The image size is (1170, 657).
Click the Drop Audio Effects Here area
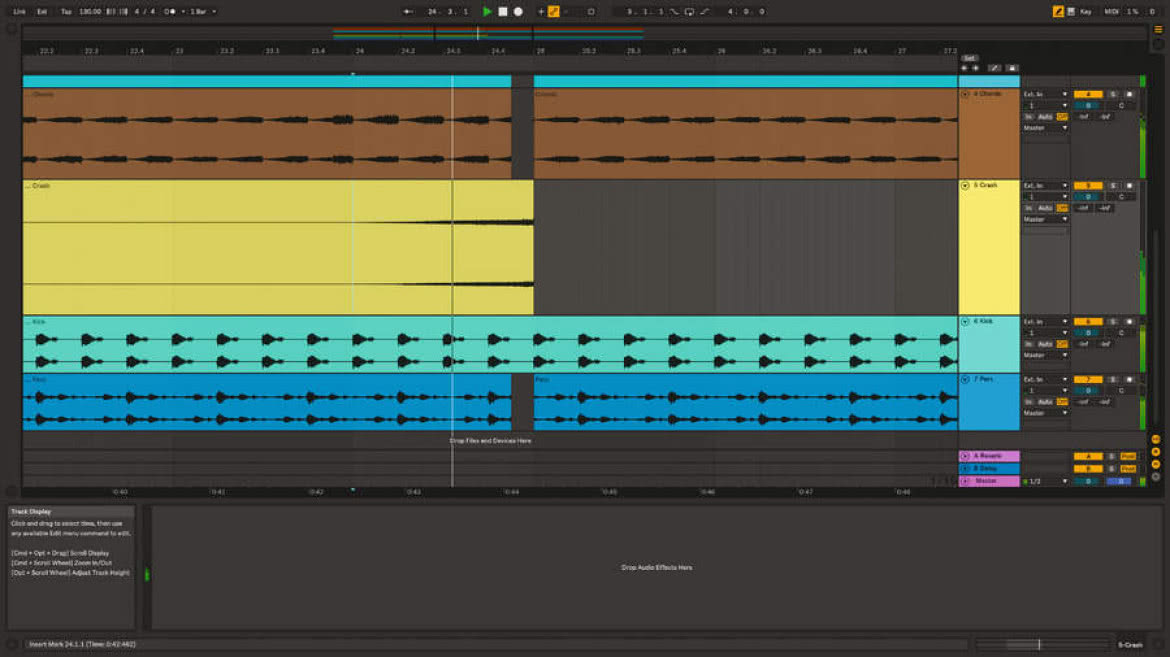pos(657,567)
